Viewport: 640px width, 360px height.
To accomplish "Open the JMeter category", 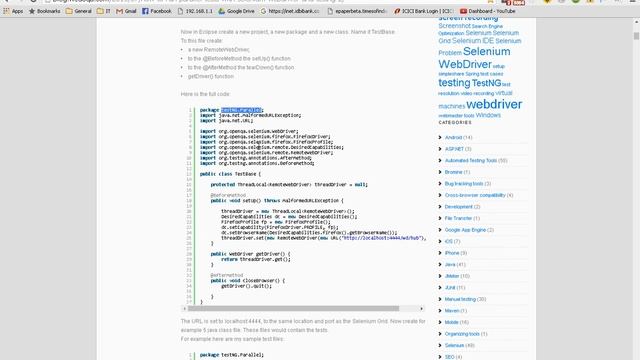I will point(452,276).
